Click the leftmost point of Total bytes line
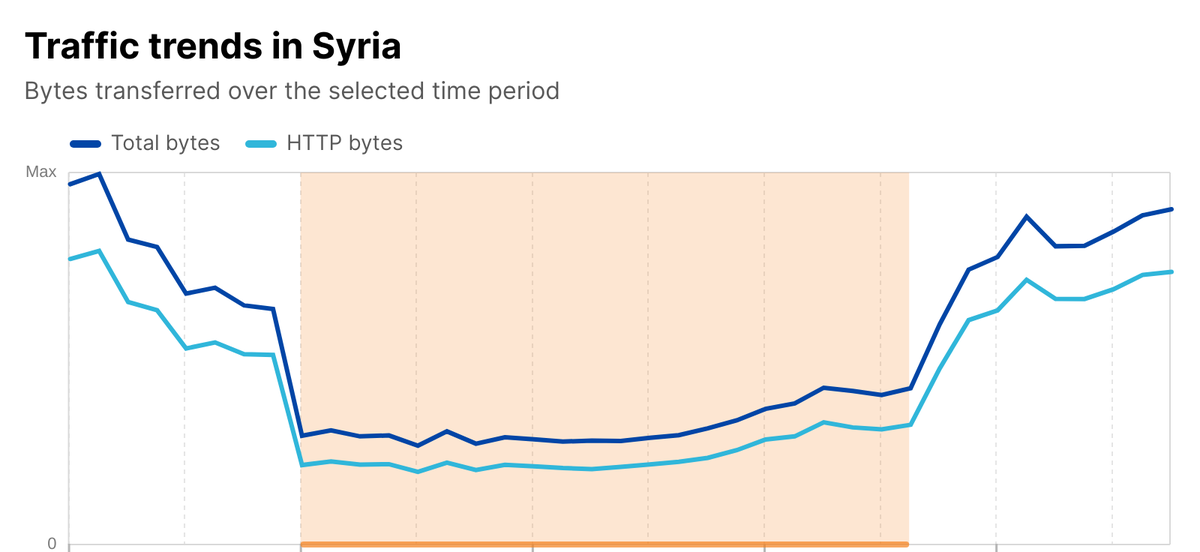The width and height of the screenshot is (1200, 552). tap(69, 184)
